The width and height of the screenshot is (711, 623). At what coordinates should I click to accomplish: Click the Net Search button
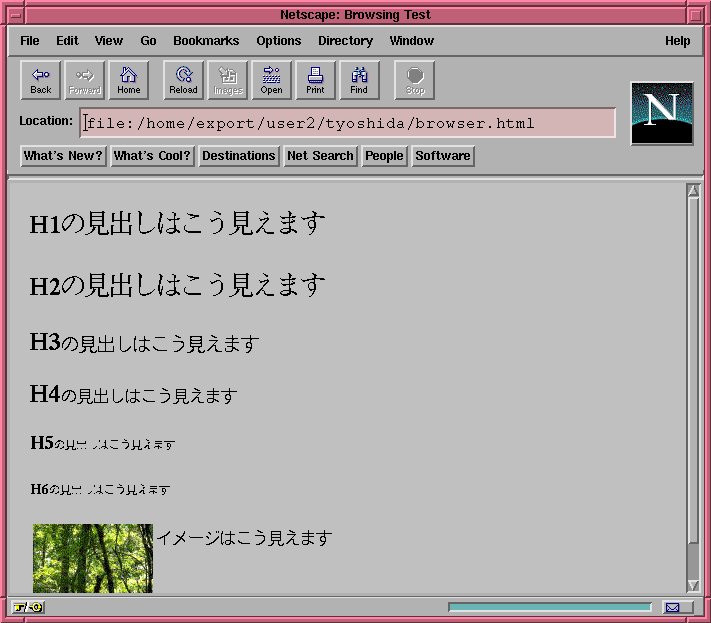pos(320,156)
